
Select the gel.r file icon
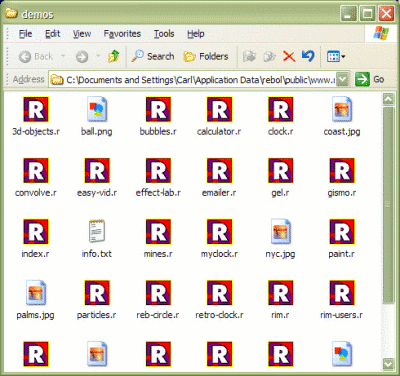280,170
